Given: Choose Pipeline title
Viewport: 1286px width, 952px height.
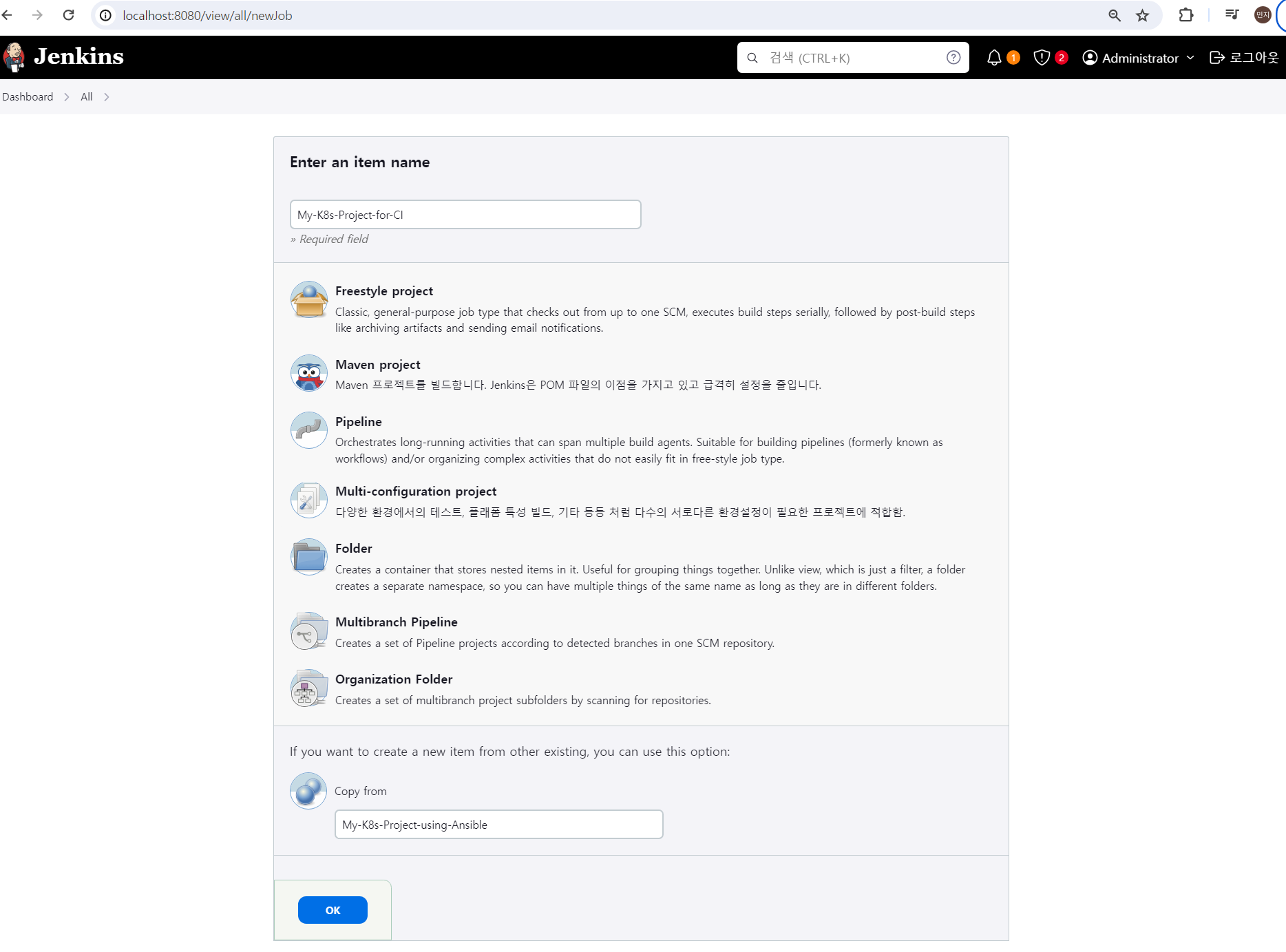Looking at the screenshot, I should click(x=359, y=422).
